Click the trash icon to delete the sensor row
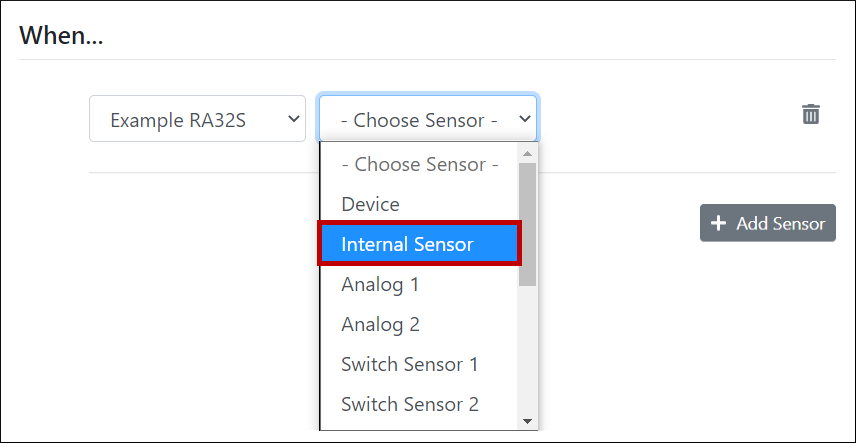Viewport: 856px width, 443px height. (x=811, y=114)
